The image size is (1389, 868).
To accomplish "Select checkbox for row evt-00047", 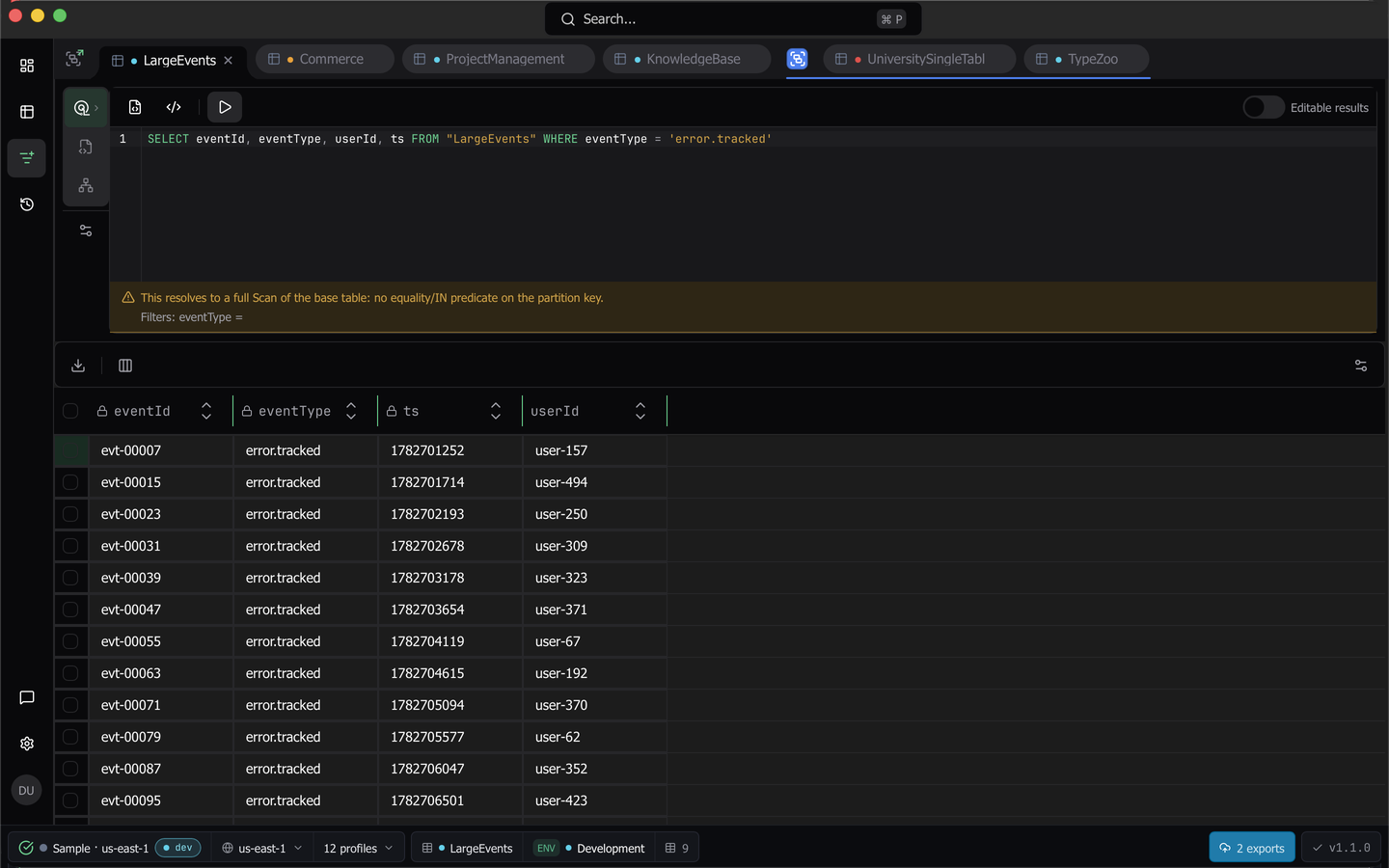I will point(70,610).
